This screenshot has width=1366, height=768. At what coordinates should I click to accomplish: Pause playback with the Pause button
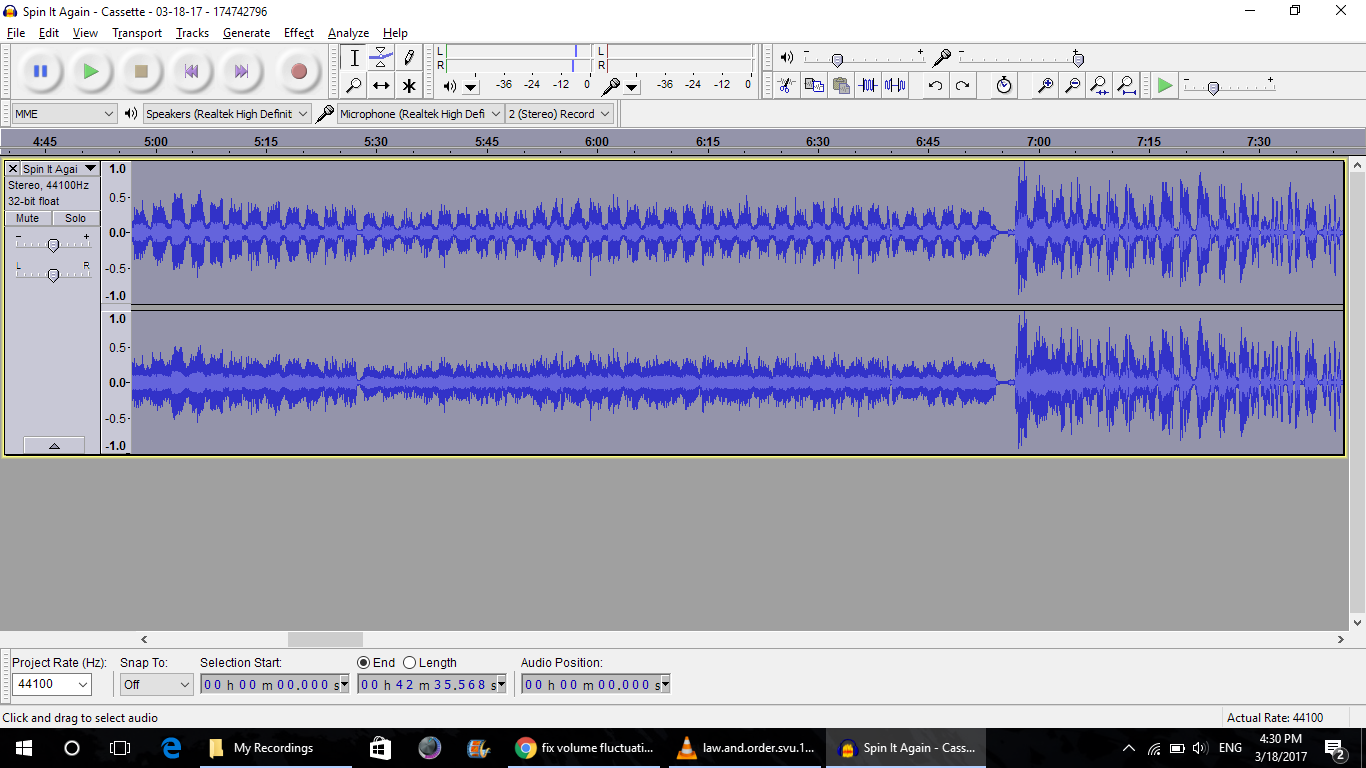40,71
